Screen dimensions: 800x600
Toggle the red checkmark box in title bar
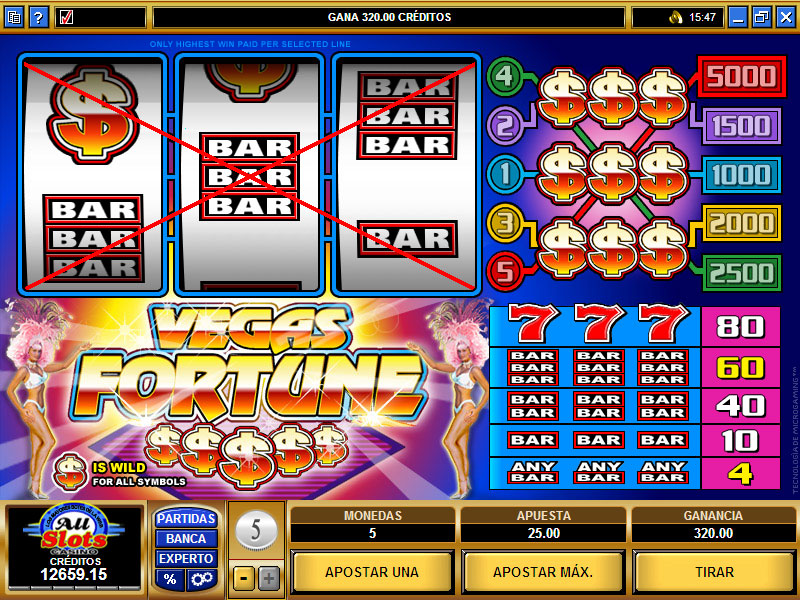[x=66, y=17]
